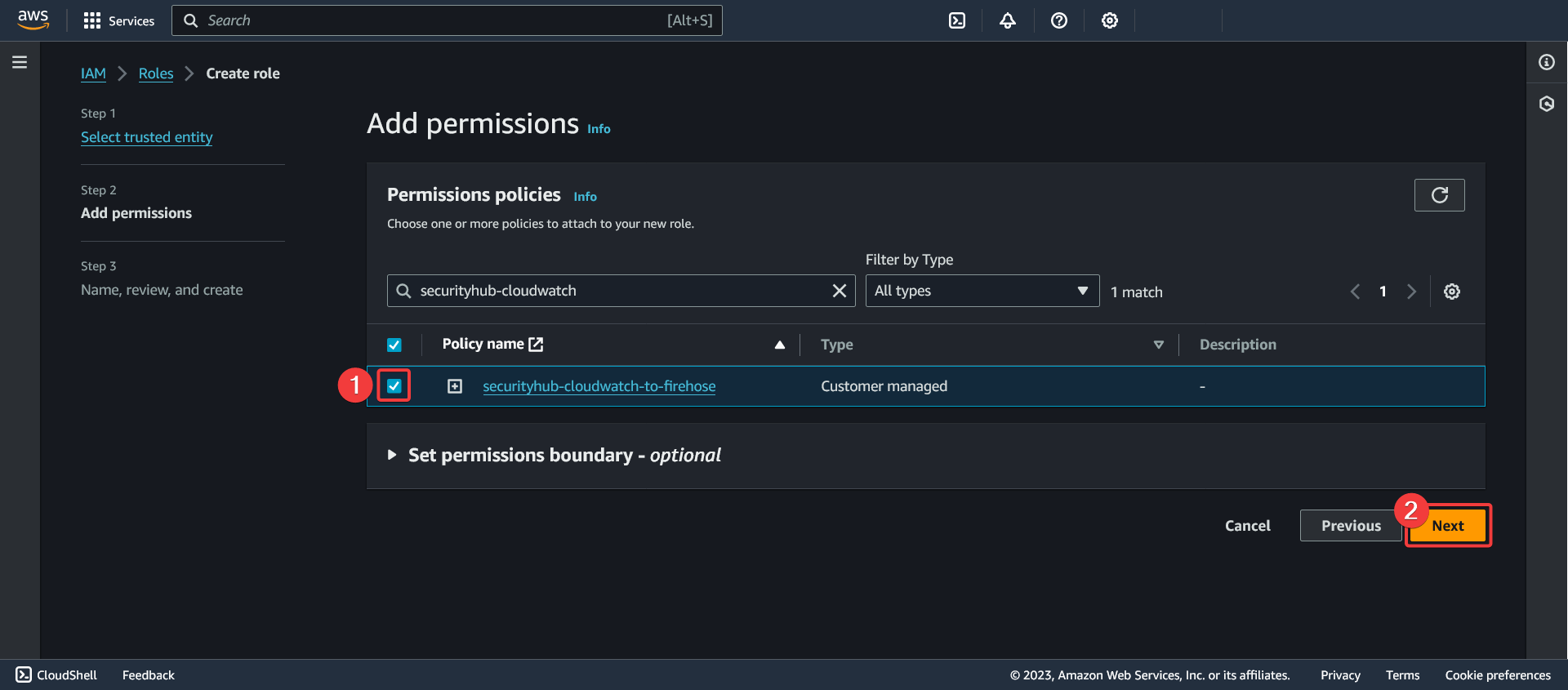Sort by Policy name ascending arrow
The width and height of the screenshot is (1568, 690).
tap(780, 345)
